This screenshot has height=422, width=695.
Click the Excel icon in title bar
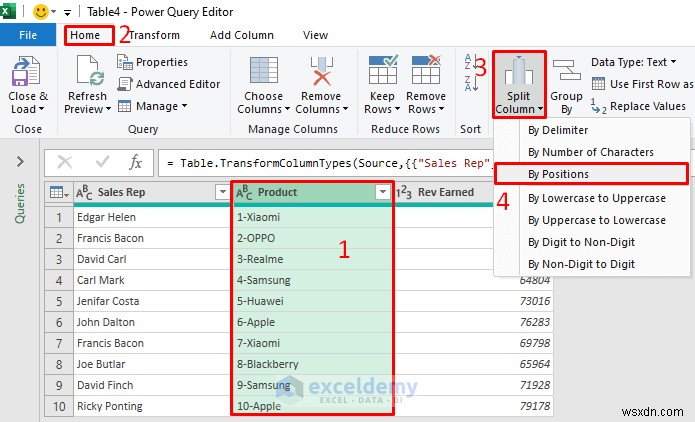[8, 11]
